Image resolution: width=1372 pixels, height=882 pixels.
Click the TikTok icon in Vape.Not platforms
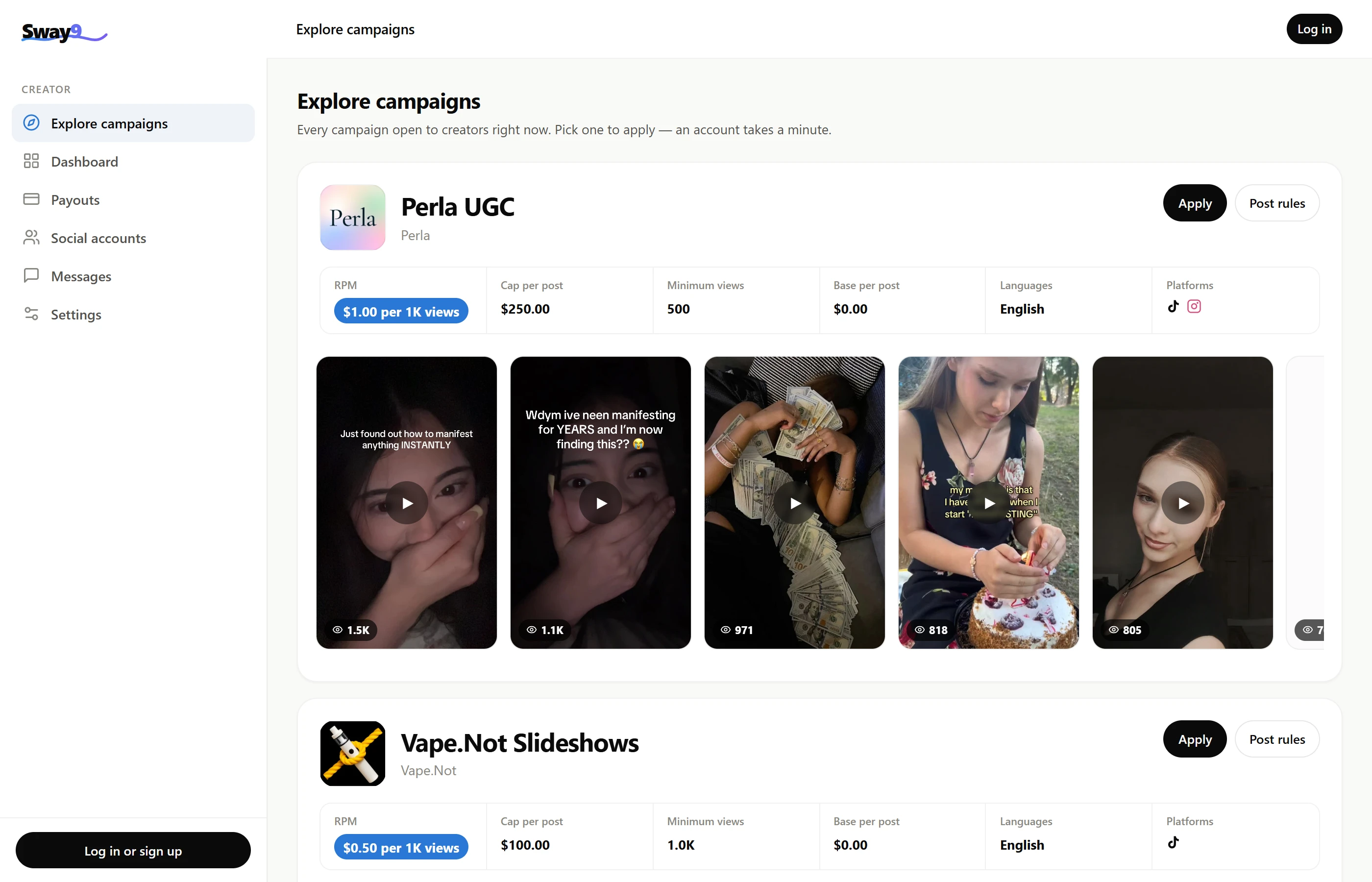1173,842
